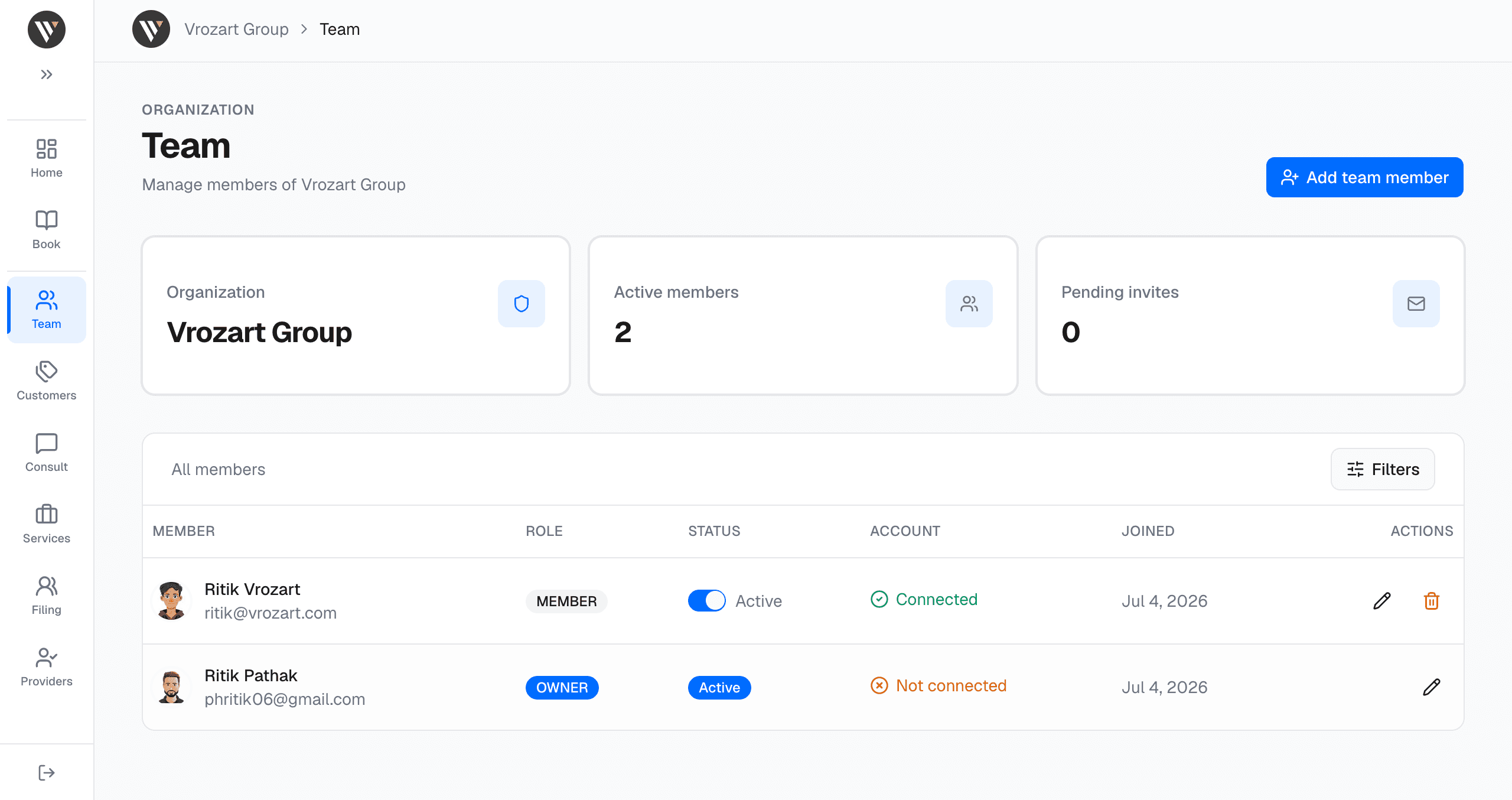
Task: Edit Ritik Pathak with the pencil icon
Action: point(1432,687)
